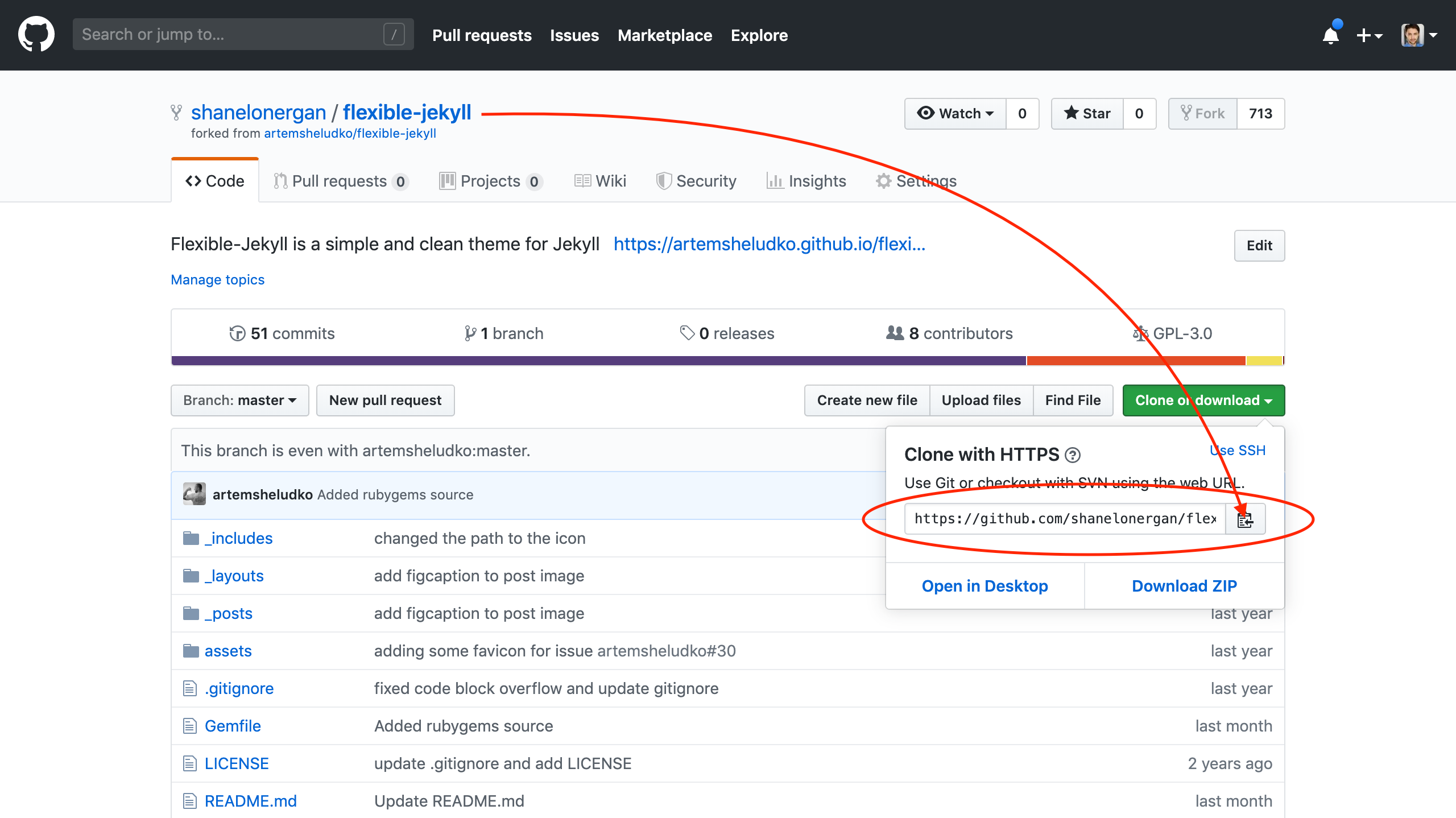
Task: Open the _layouts folder
Action: tap(234, 575)
